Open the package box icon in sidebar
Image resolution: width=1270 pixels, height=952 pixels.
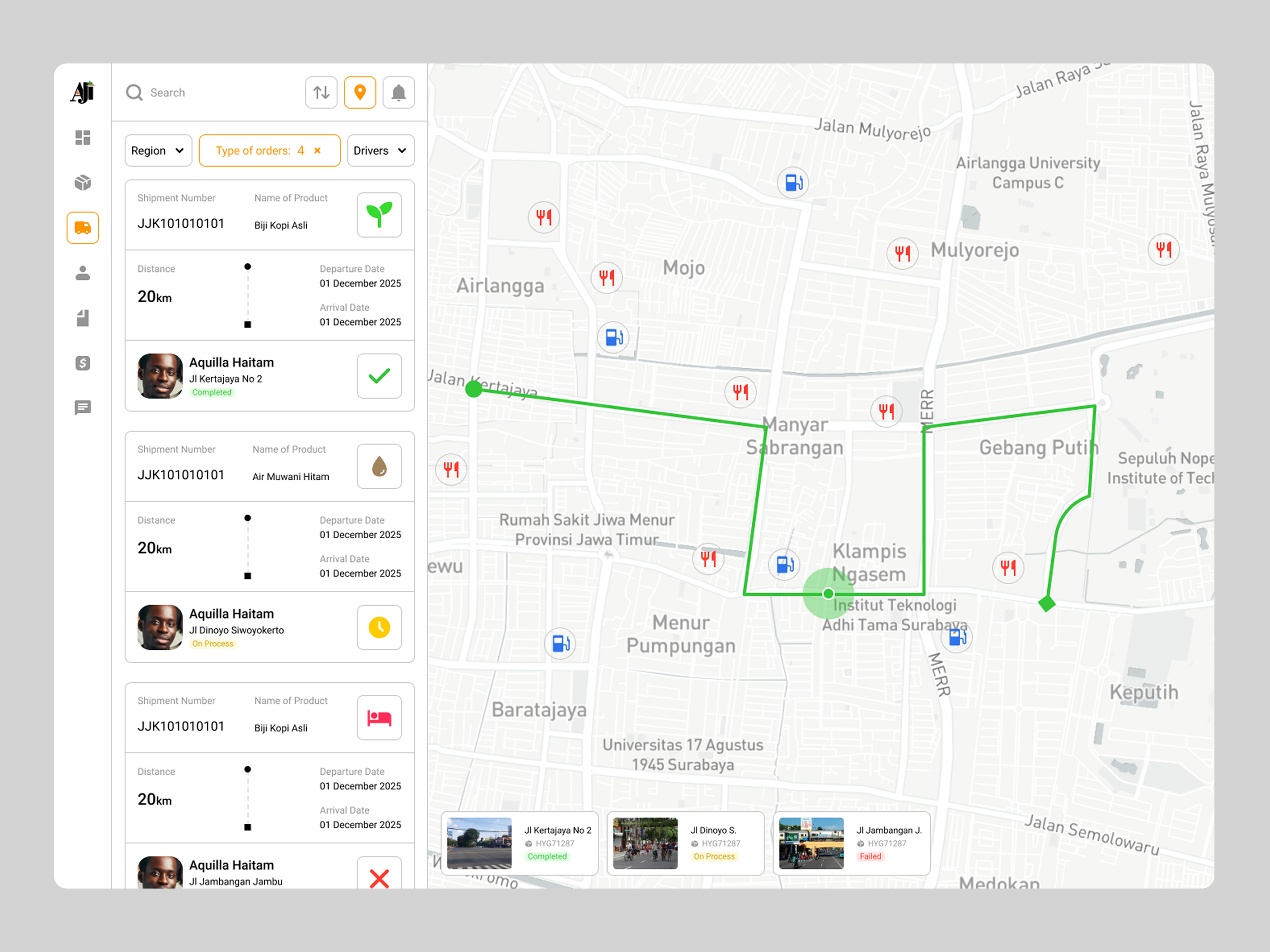83,182
